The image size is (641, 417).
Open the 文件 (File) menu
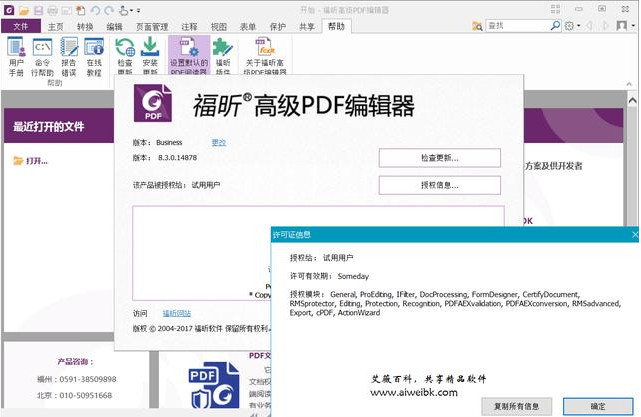(x=20, y=26)
